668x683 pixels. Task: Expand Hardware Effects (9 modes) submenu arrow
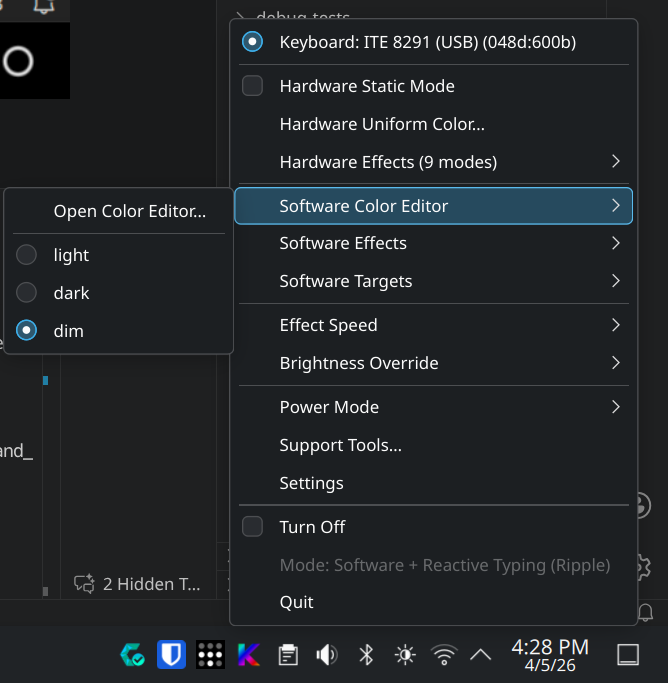[x=615, y=162]
